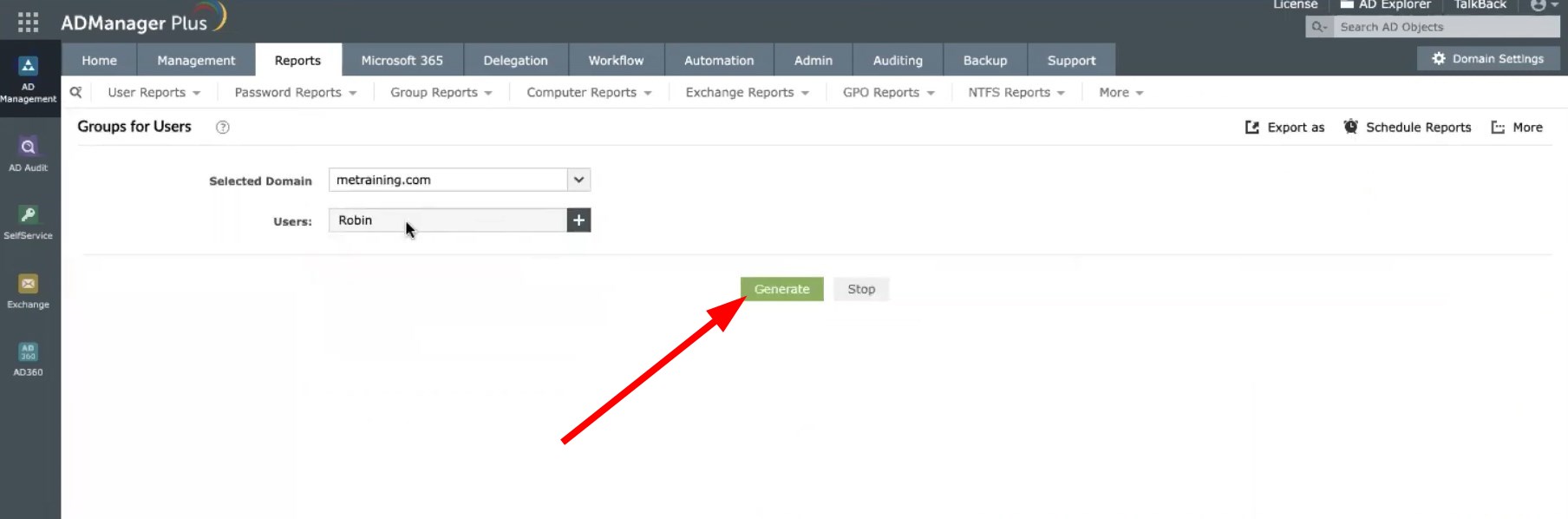Open the License link
The width and height of the screenshot is (1568, 519).
tap(1295, 5)
